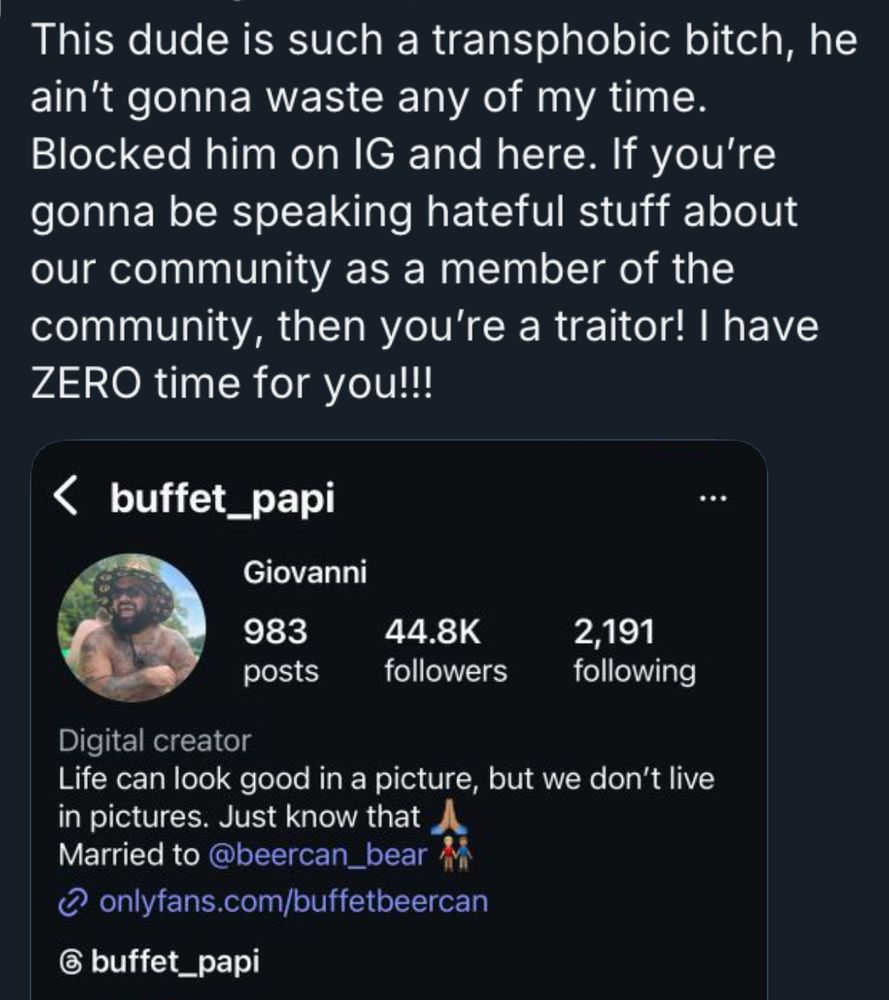
Task: Click the Digital creator category label
Action: (155, 741)
